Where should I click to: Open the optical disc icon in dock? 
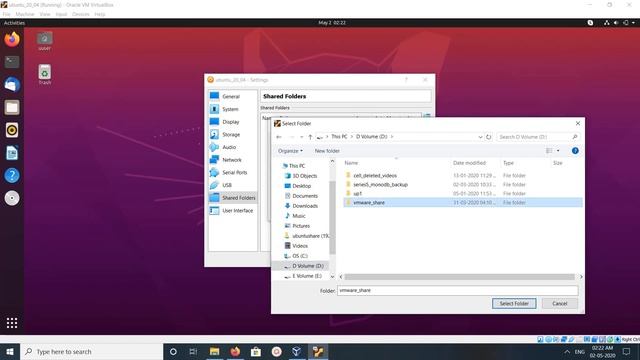(x=12, y=198)
